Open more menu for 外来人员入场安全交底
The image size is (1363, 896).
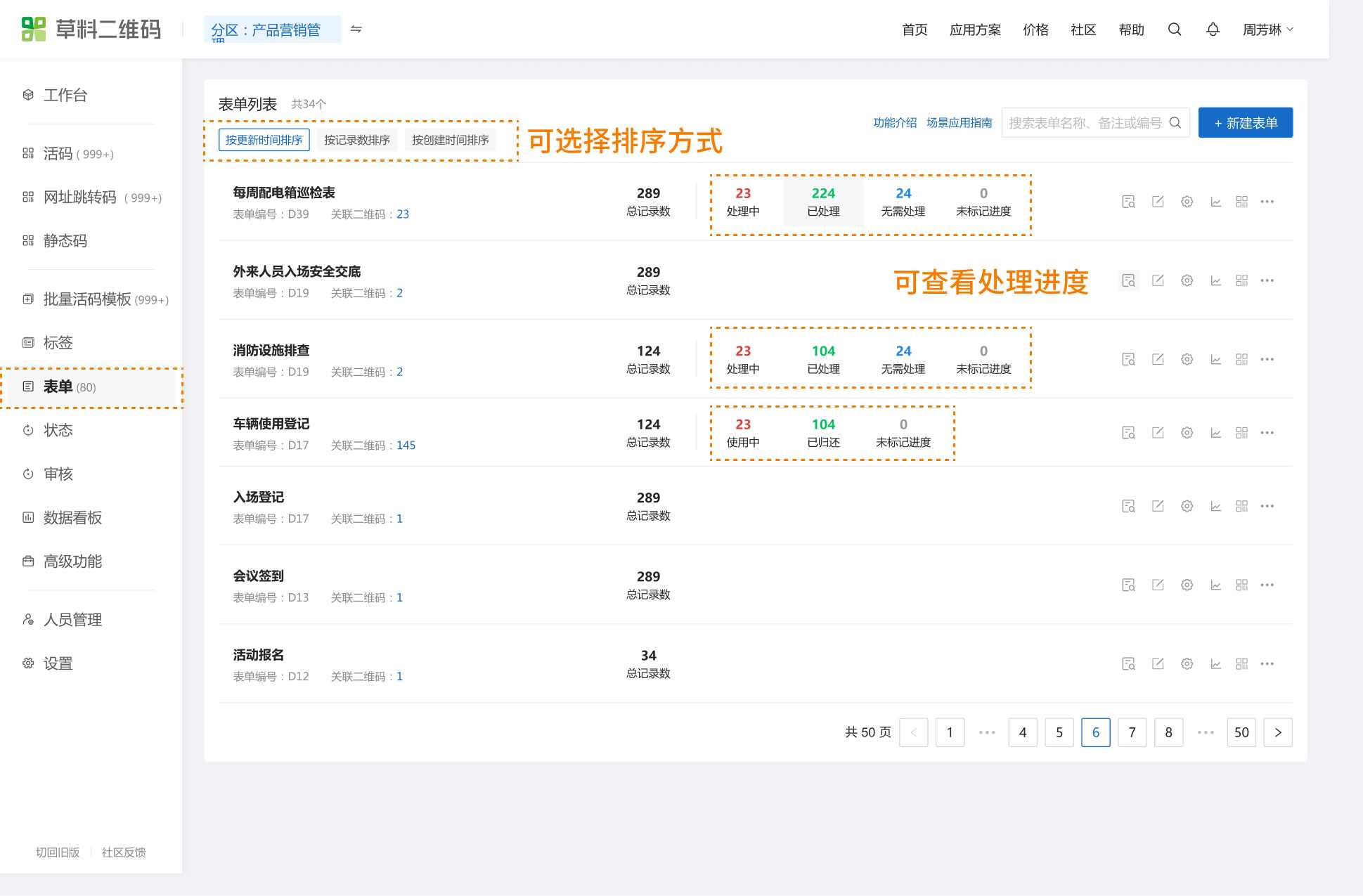click(x=1267, y=280)
